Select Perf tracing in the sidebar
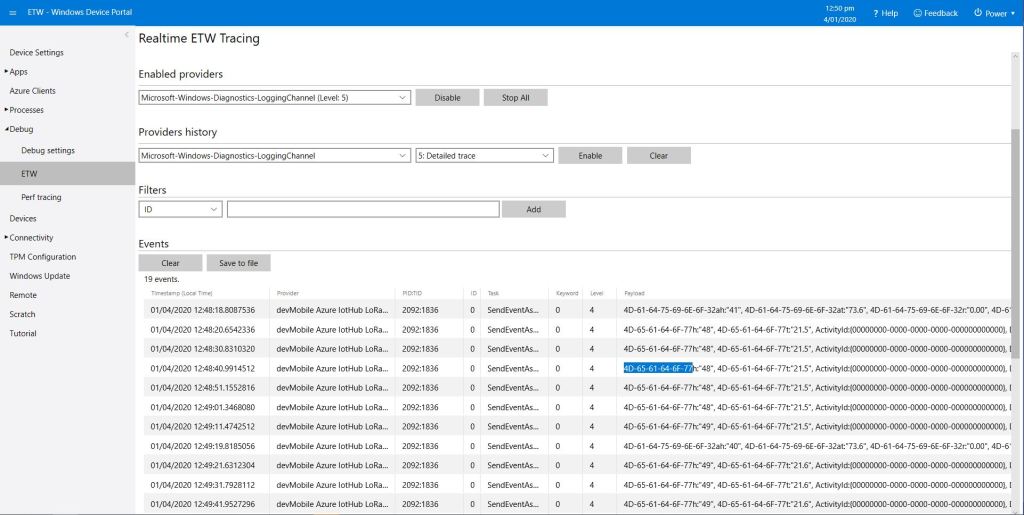Screen dimensions: 1024x515 tap(41, 197)
